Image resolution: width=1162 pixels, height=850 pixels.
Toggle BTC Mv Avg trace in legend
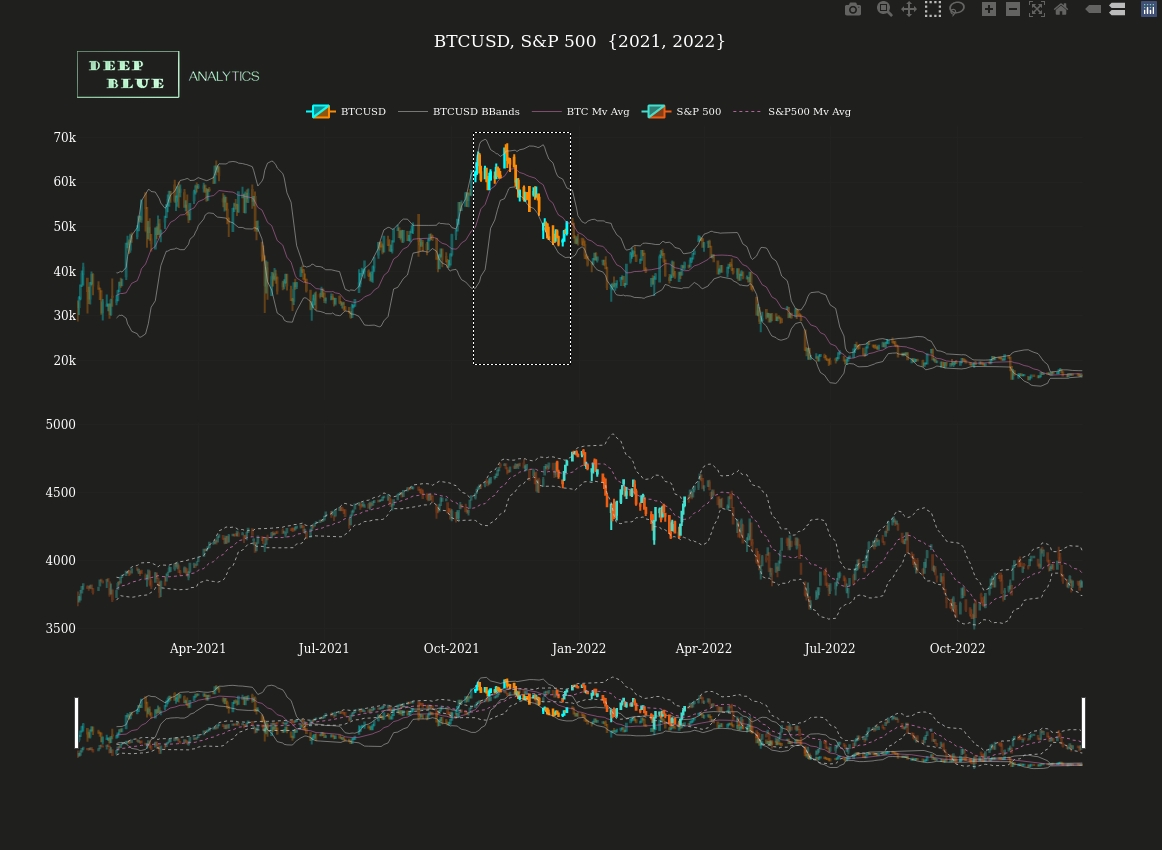point(580,112)
